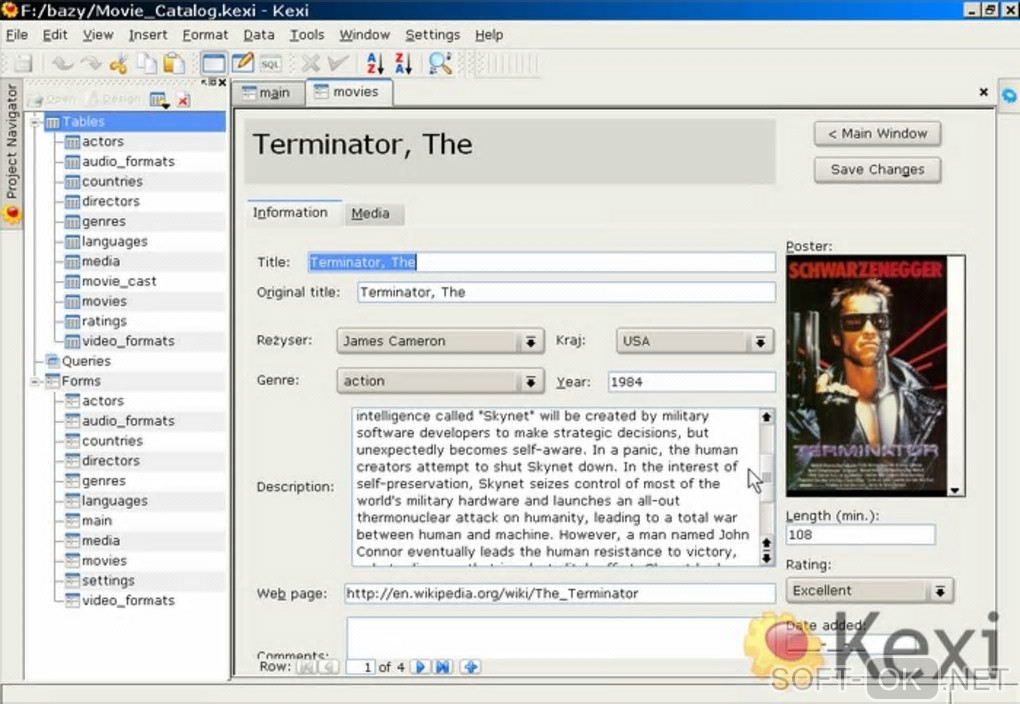This screenshot has width=1020, height=704.
Task: Switch to Design view pencil icon
Action: pyautogui.click(x=242, y=64)
